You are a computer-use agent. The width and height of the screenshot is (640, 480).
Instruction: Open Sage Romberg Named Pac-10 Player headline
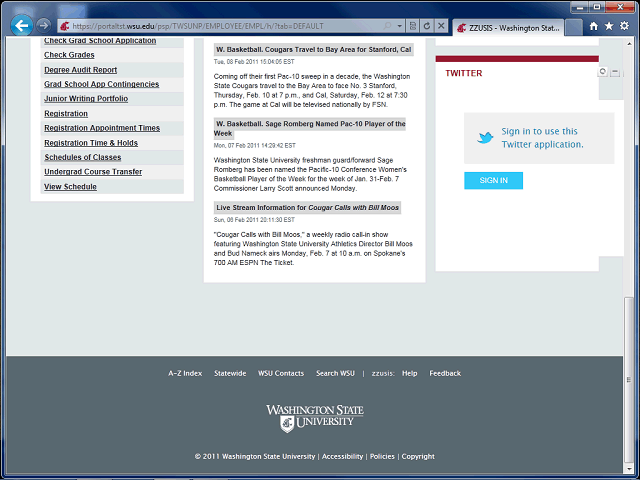click(x=310, y=128)
